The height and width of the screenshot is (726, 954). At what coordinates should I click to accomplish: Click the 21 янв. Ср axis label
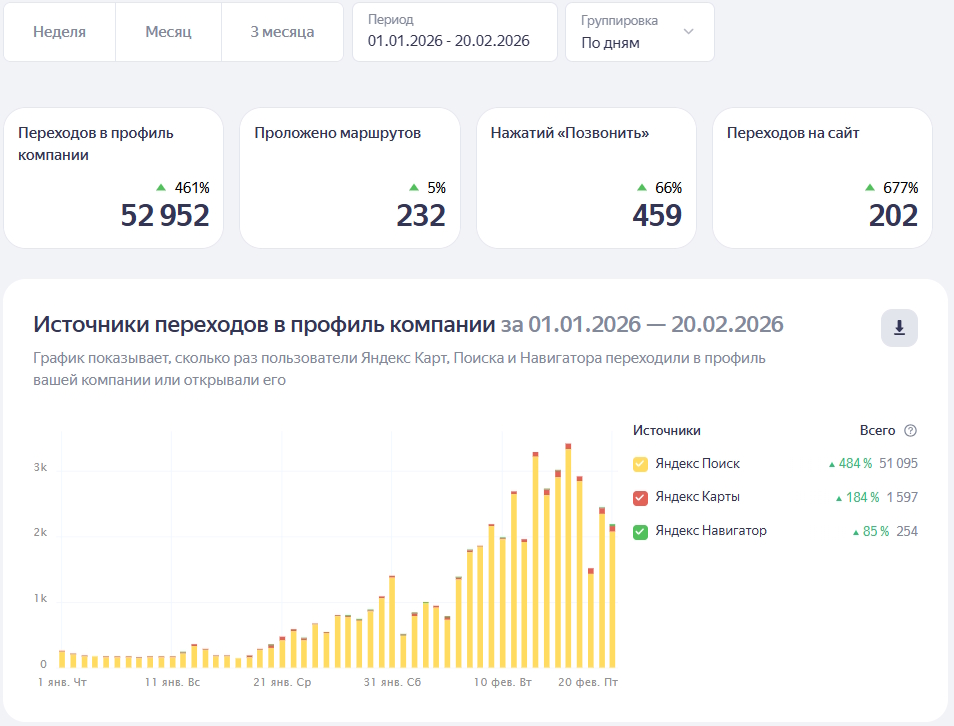tap(282, 682)
